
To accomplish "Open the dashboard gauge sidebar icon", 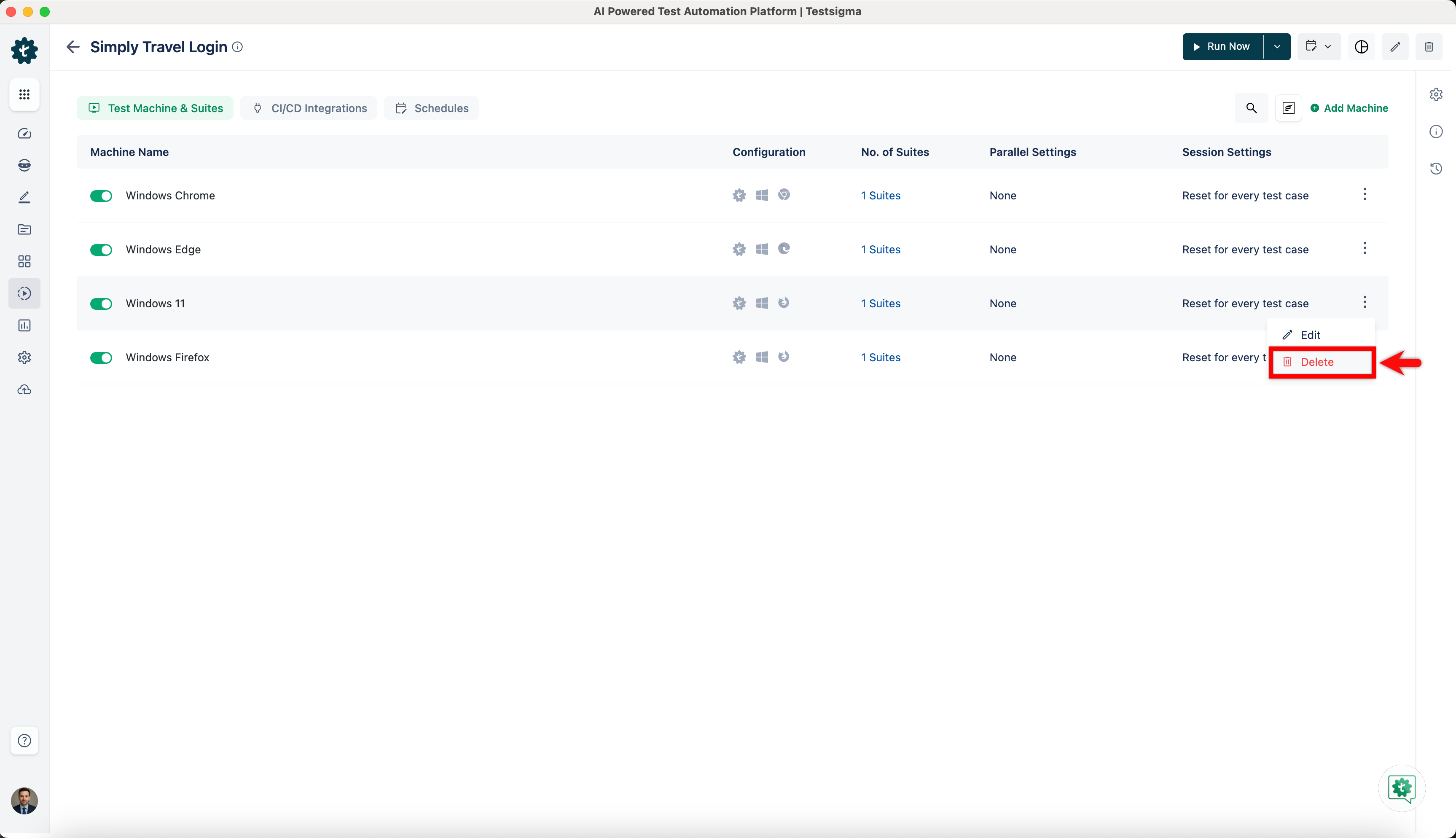I will click(24, 134).
